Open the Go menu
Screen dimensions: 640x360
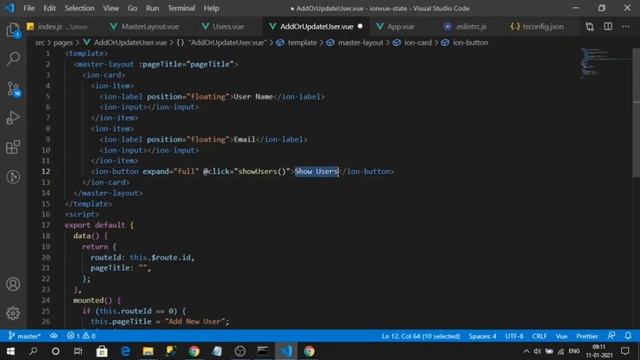tap(132, 8)
